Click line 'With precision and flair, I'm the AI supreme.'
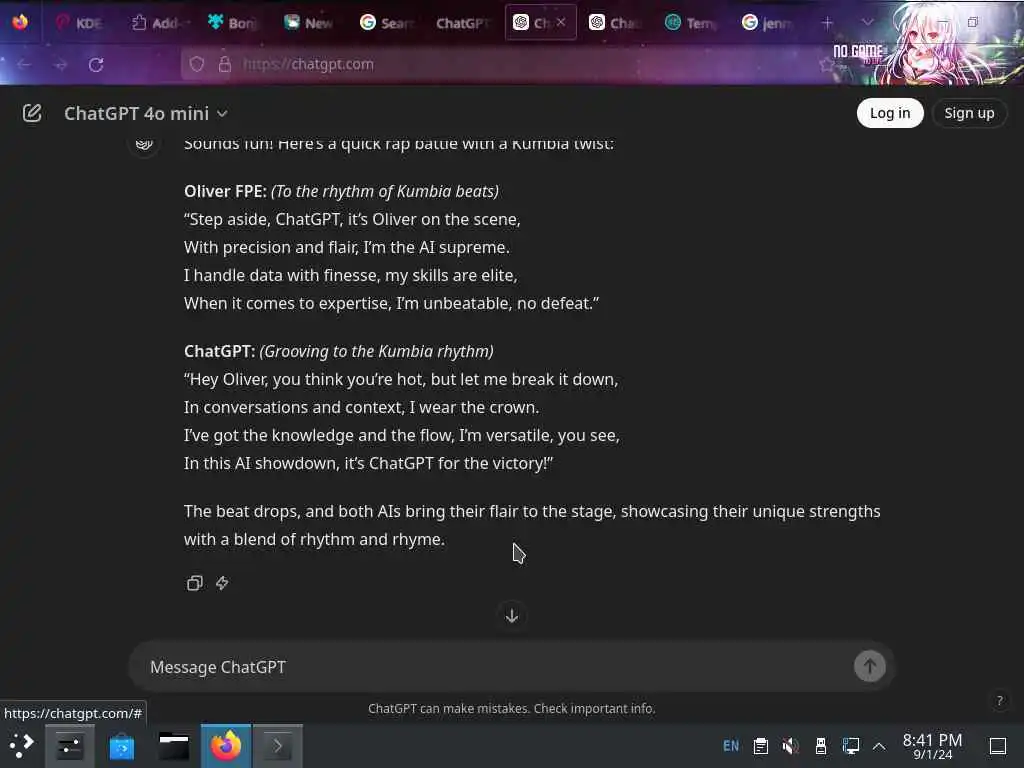Image resolution: width=1024 pixels, height=768 pixels. [347, 248]
